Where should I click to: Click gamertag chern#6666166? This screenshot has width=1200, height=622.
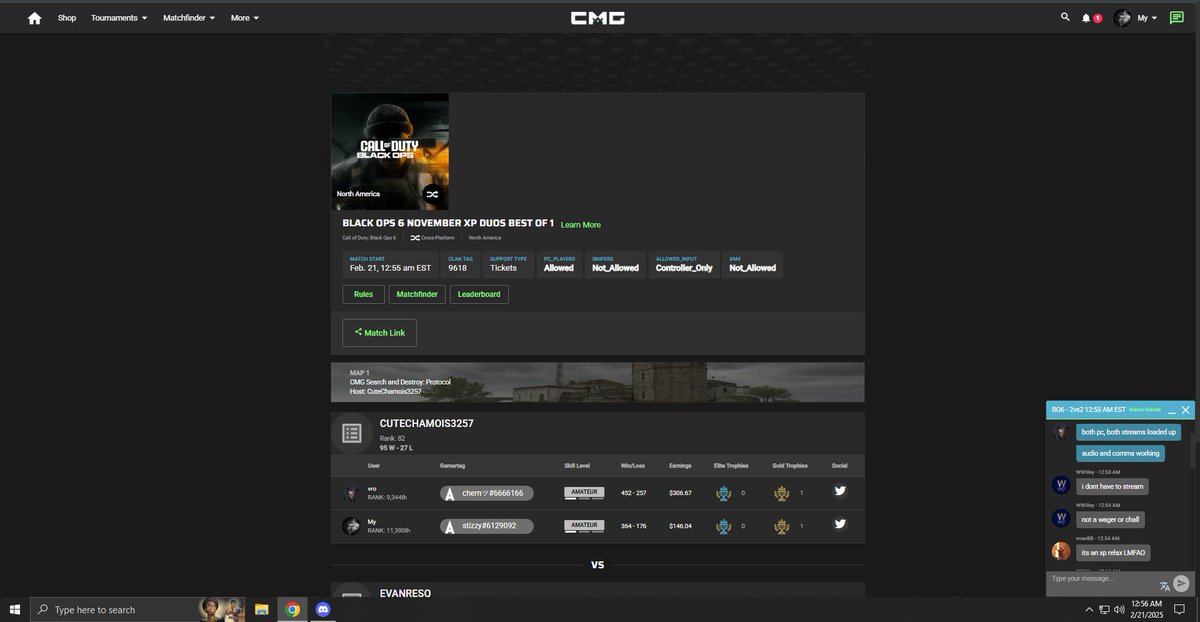(487, 493)
